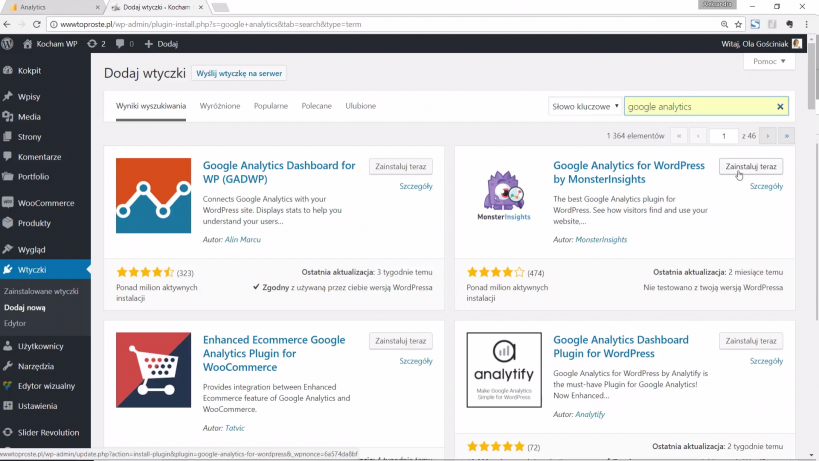This screenshot has width=819, height=461.
Task: Switch to Wyróżnione tab
Action: (220, 106)
